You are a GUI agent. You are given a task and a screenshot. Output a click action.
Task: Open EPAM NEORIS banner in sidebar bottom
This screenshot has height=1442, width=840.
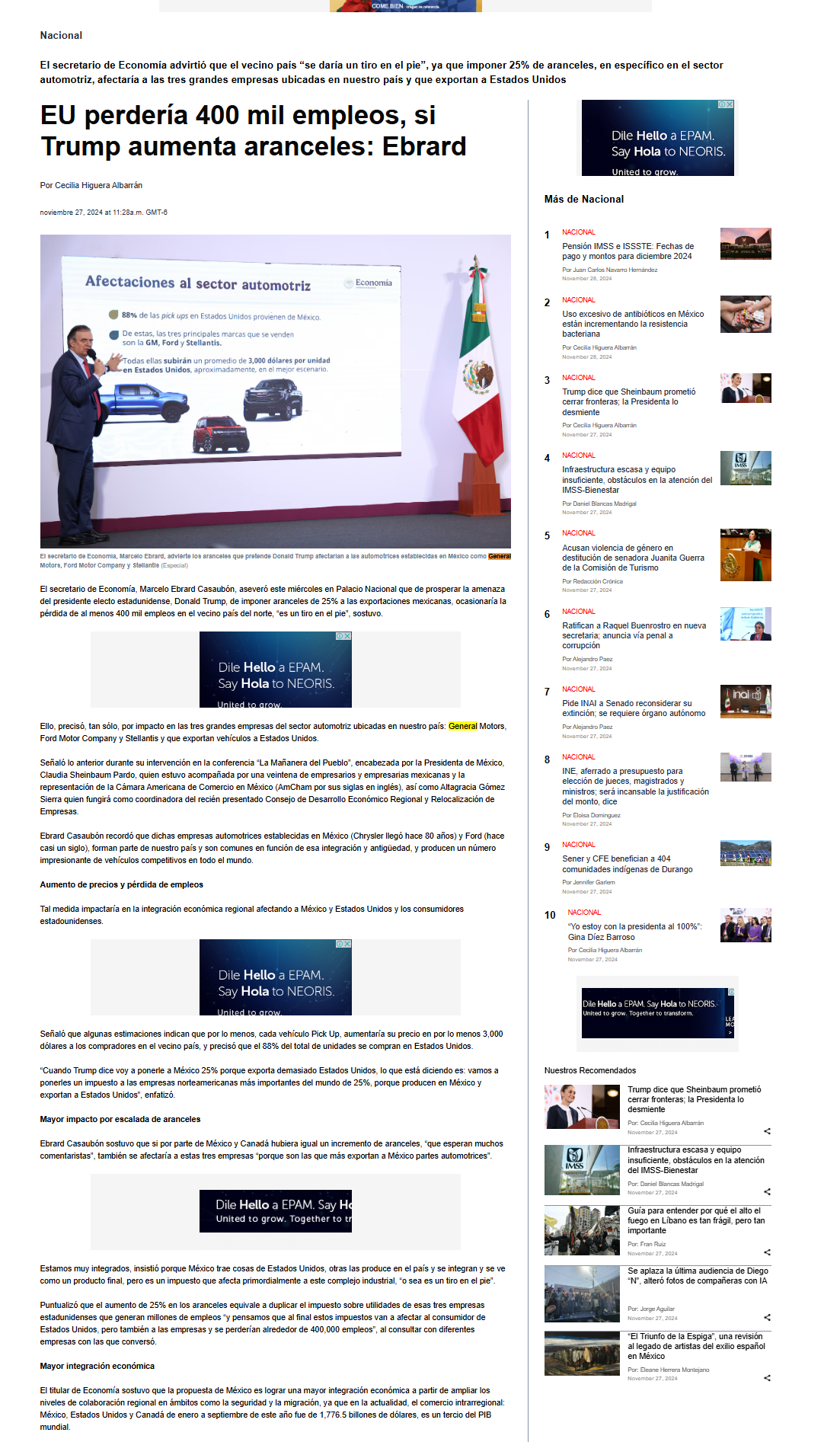(x=658, y=1013)
